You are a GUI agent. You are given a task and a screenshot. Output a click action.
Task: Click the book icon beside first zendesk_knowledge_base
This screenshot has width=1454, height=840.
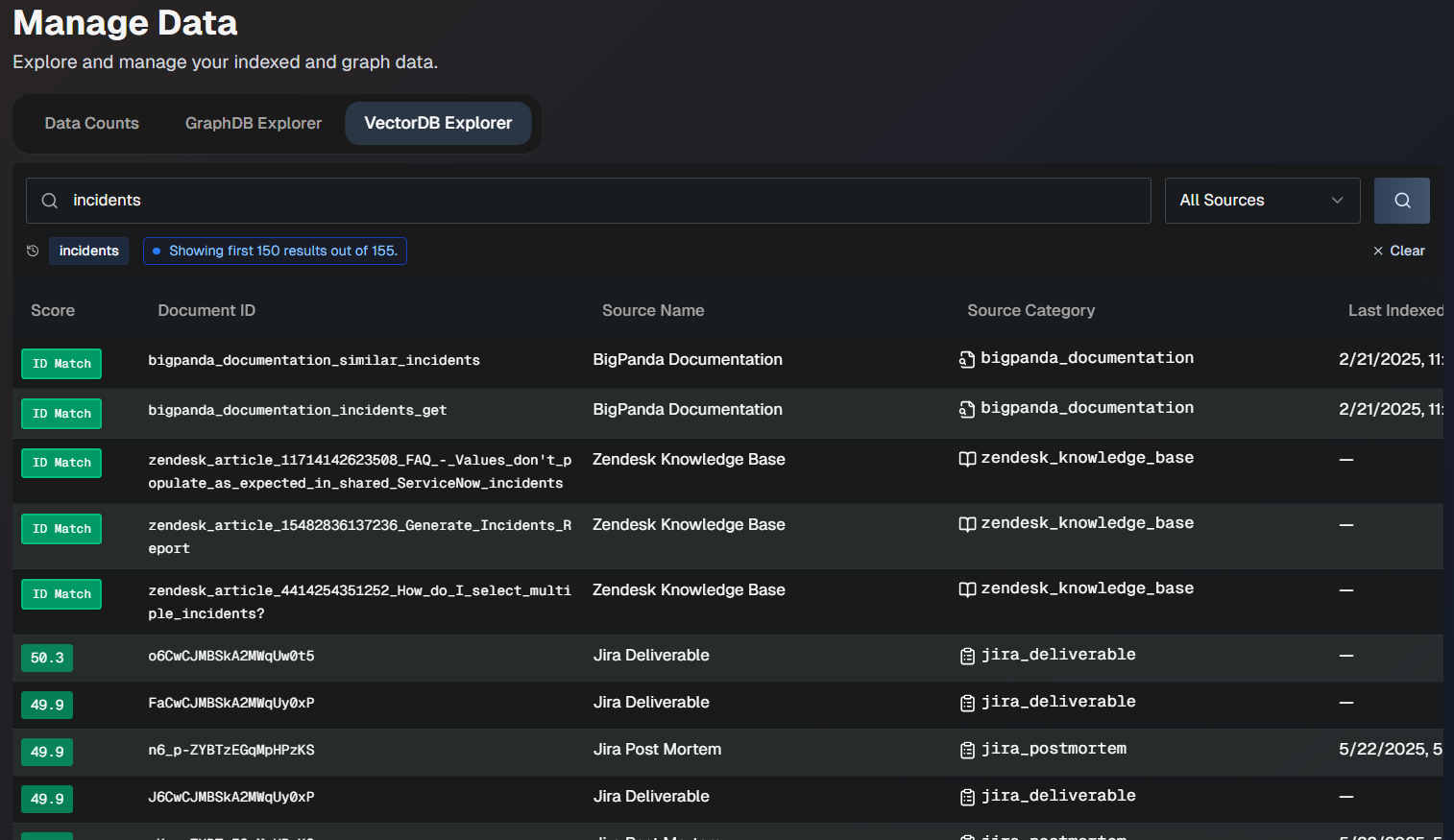(967, 459)
